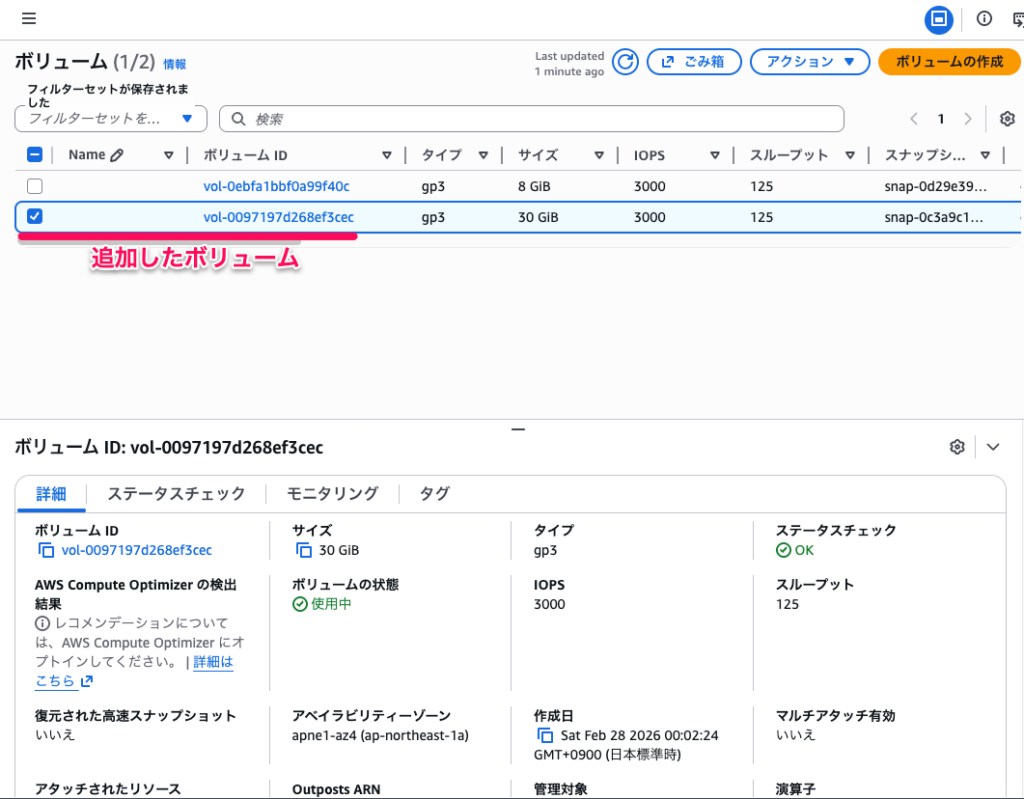Copy the volume ID in details

coord(46,550)
